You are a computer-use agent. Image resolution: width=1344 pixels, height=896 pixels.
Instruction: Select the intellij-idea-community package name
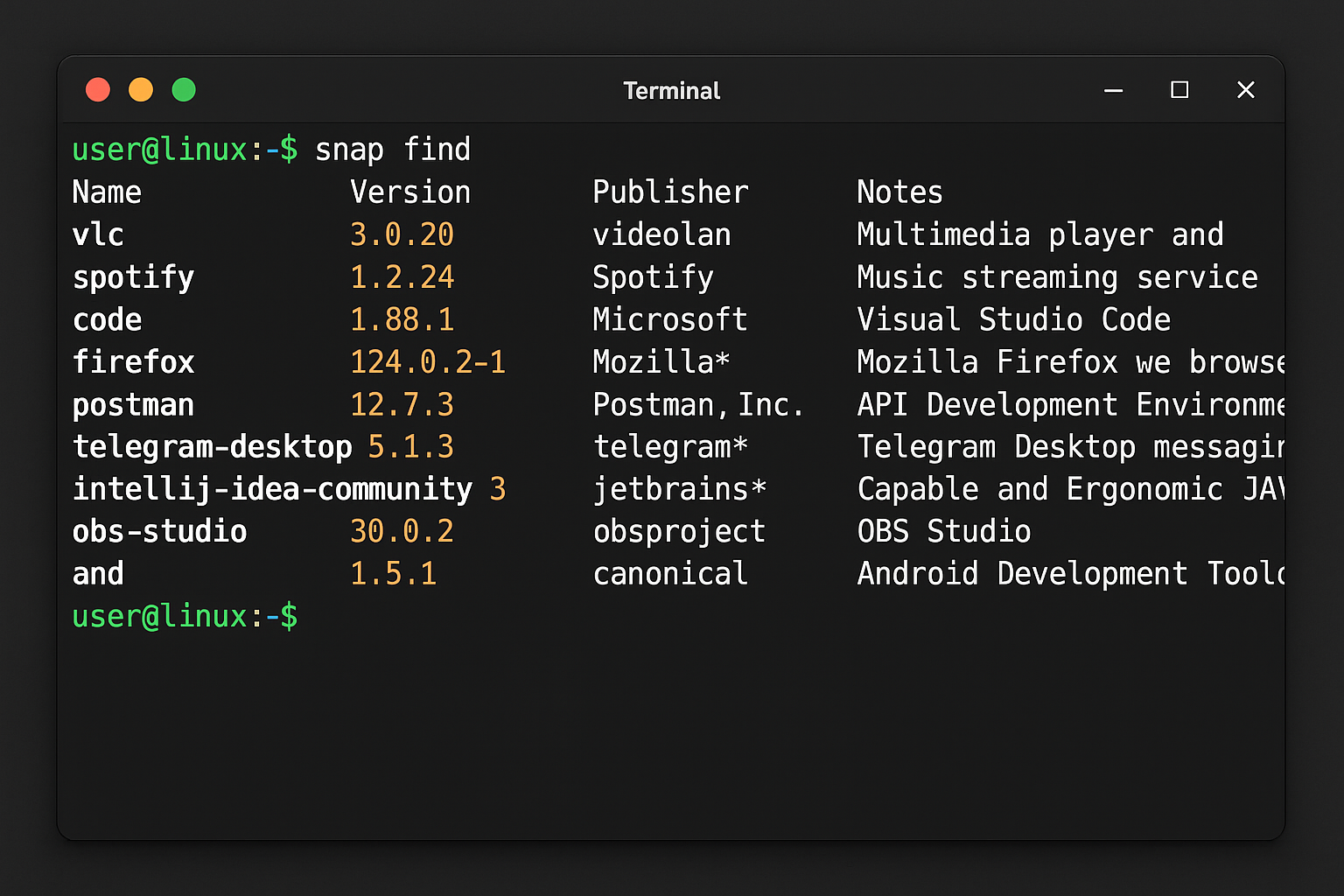[272, 489]
